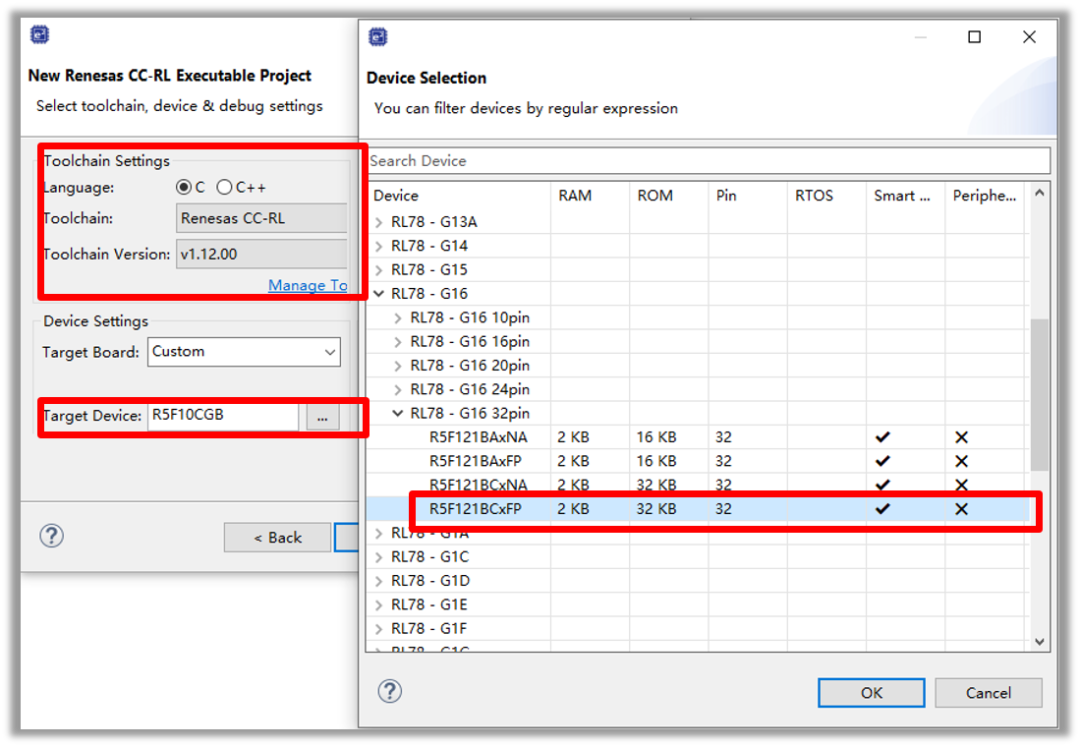Expand RL78 - G16 24pin node
1080x747 pixels.
click(x=397, y=390)
